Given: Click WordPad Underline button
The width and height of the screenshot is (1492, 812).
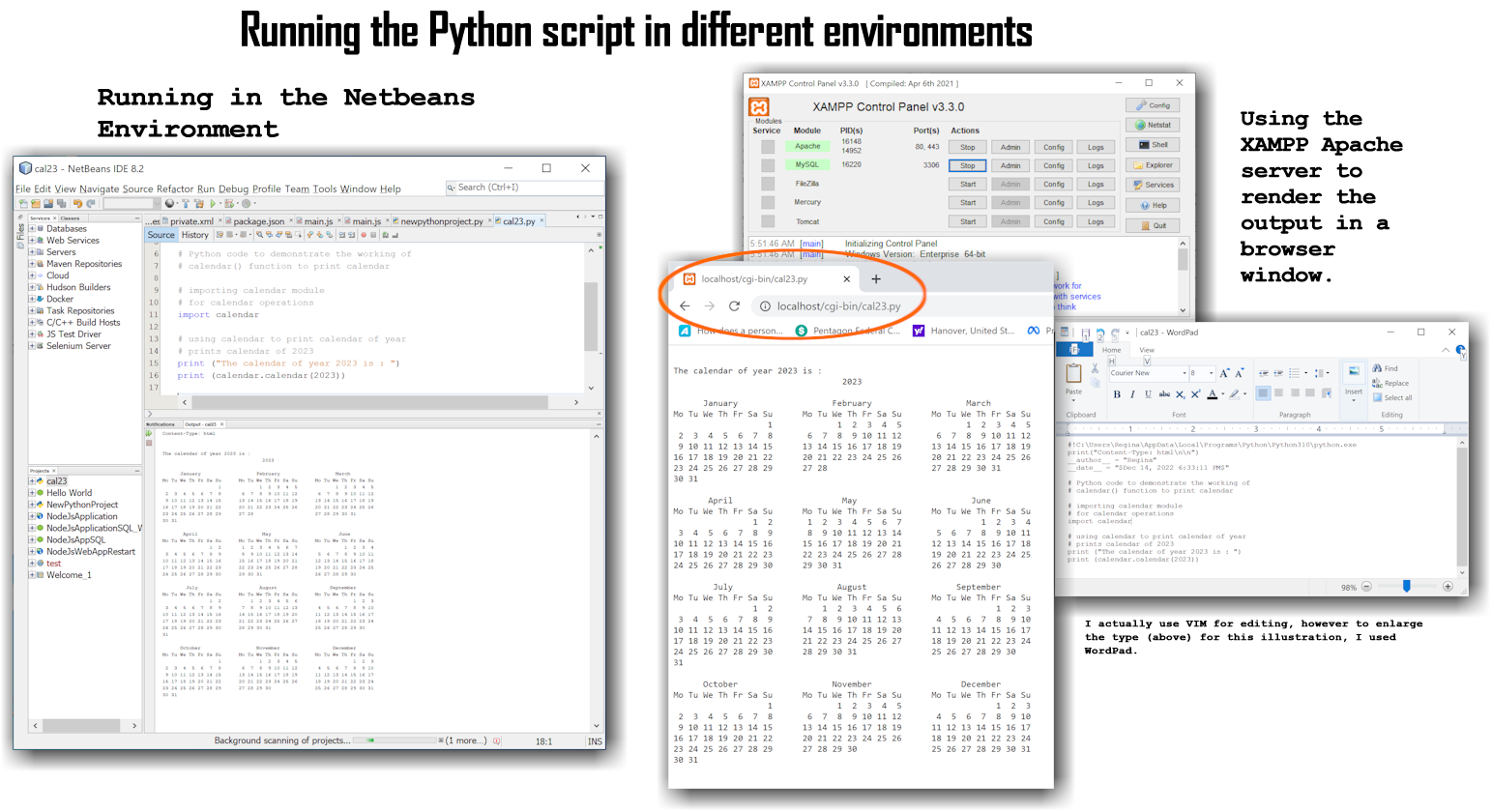Looking at the screenshot, I should click(1148, 394).
